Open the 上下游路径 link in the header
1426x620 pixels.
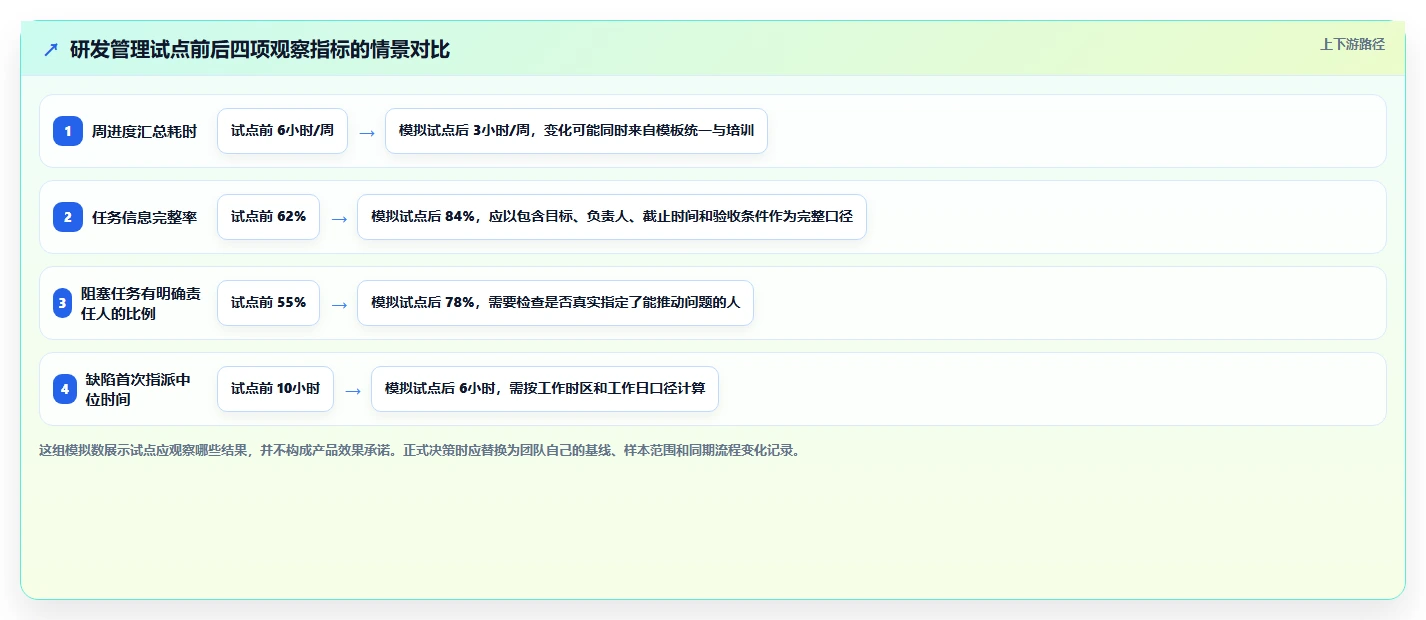point(1352,44)
